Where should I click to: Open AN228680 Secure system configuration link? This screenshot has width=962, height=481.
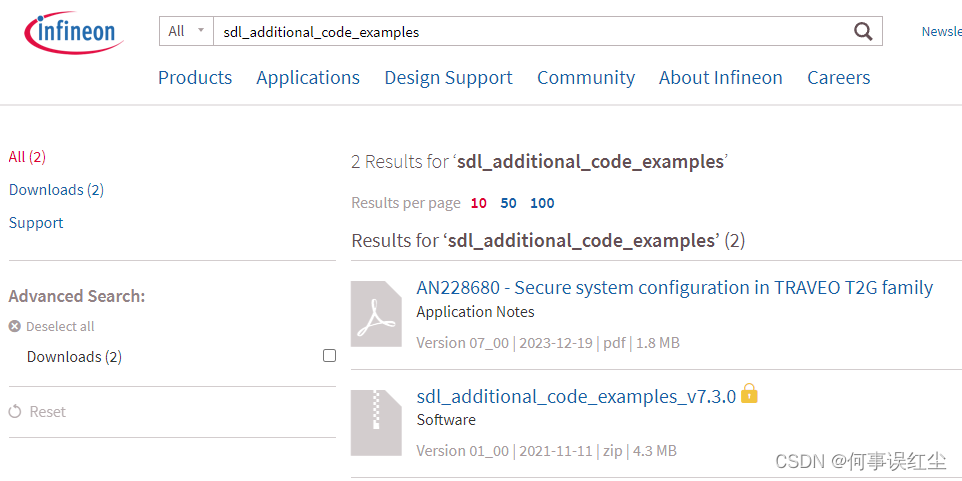click(675, 287)
